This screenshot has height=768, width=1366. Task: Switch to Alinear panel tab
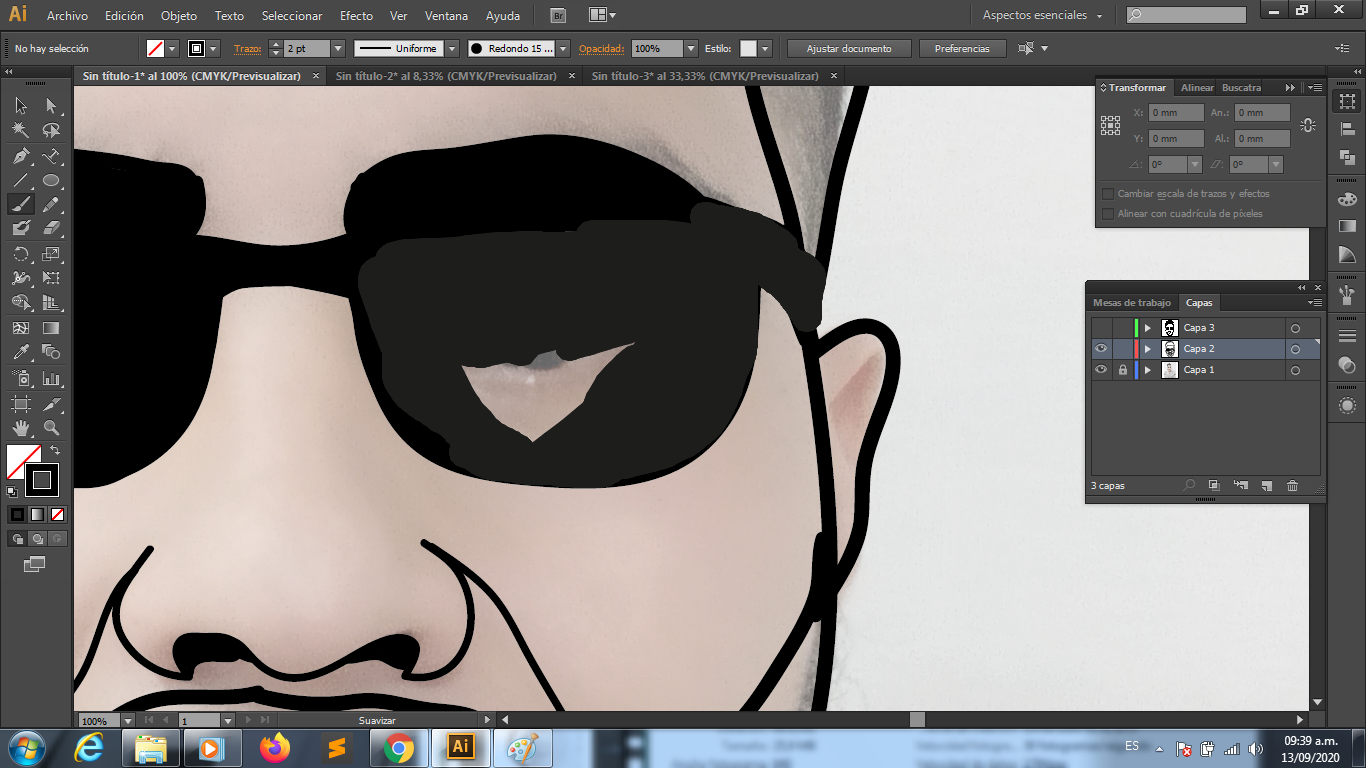pyautogui.click(x=1197, y=88)
